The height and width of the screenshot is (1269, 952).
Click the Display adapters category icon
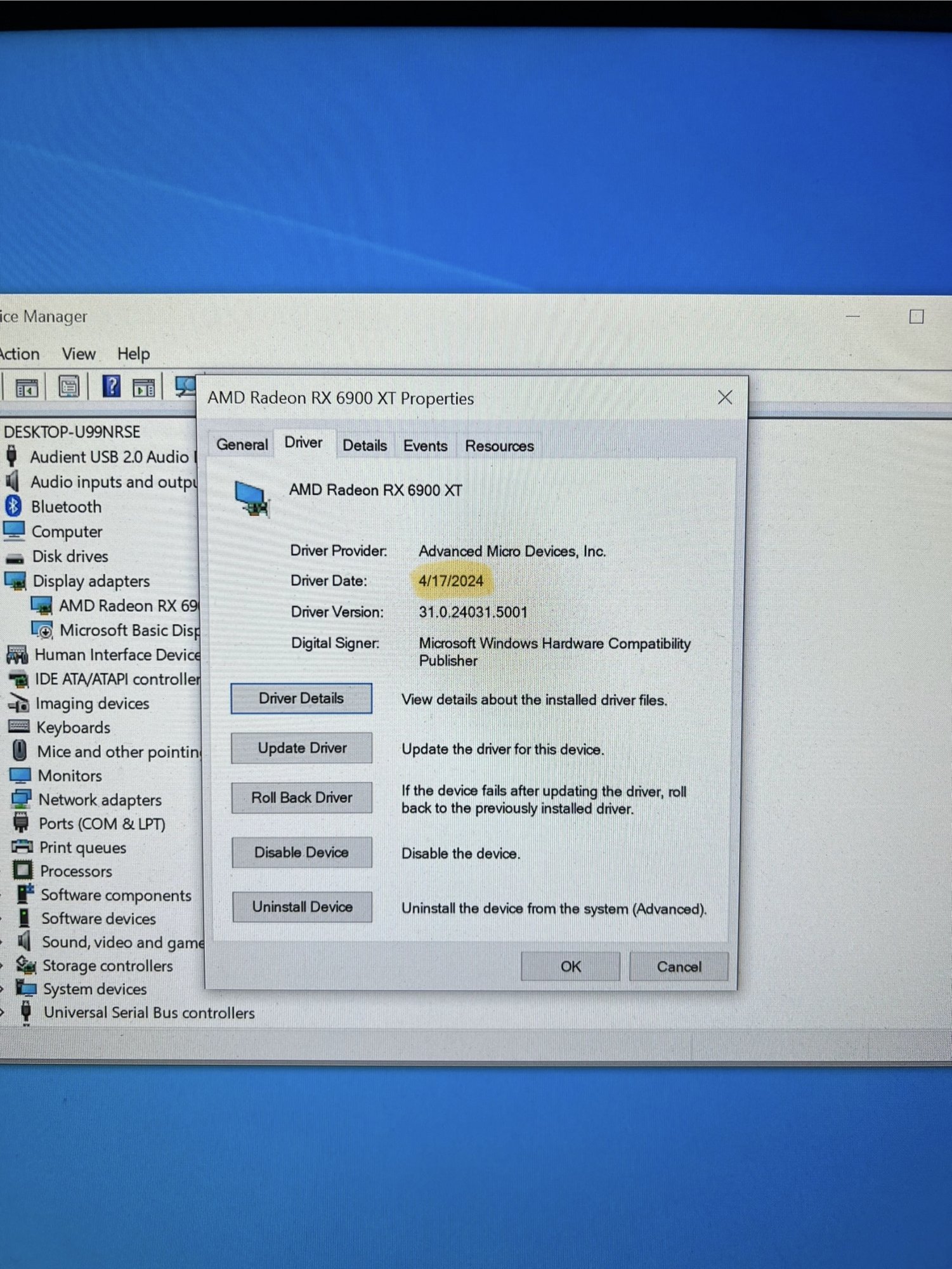coord(15,580)
